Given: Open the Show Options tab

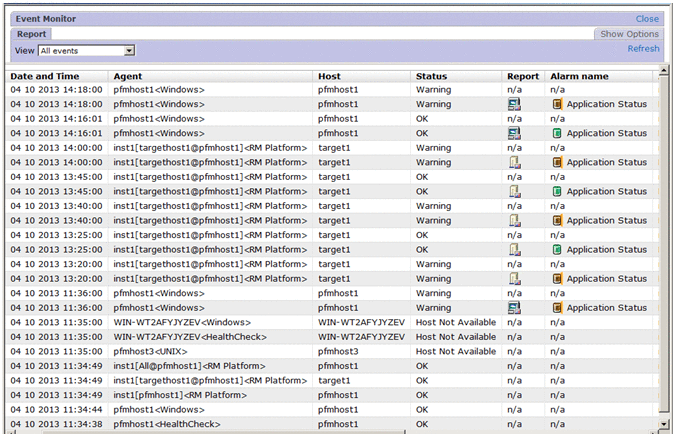Looking at the screenshot, I should (x=629, y=34).
